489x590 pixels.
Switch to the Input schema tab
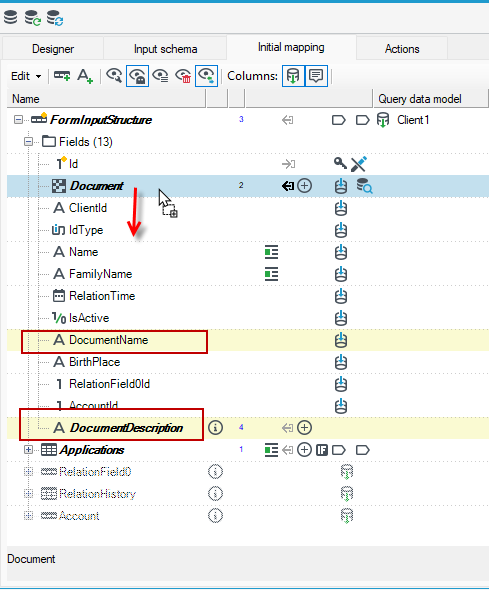[x=166, y=49]
